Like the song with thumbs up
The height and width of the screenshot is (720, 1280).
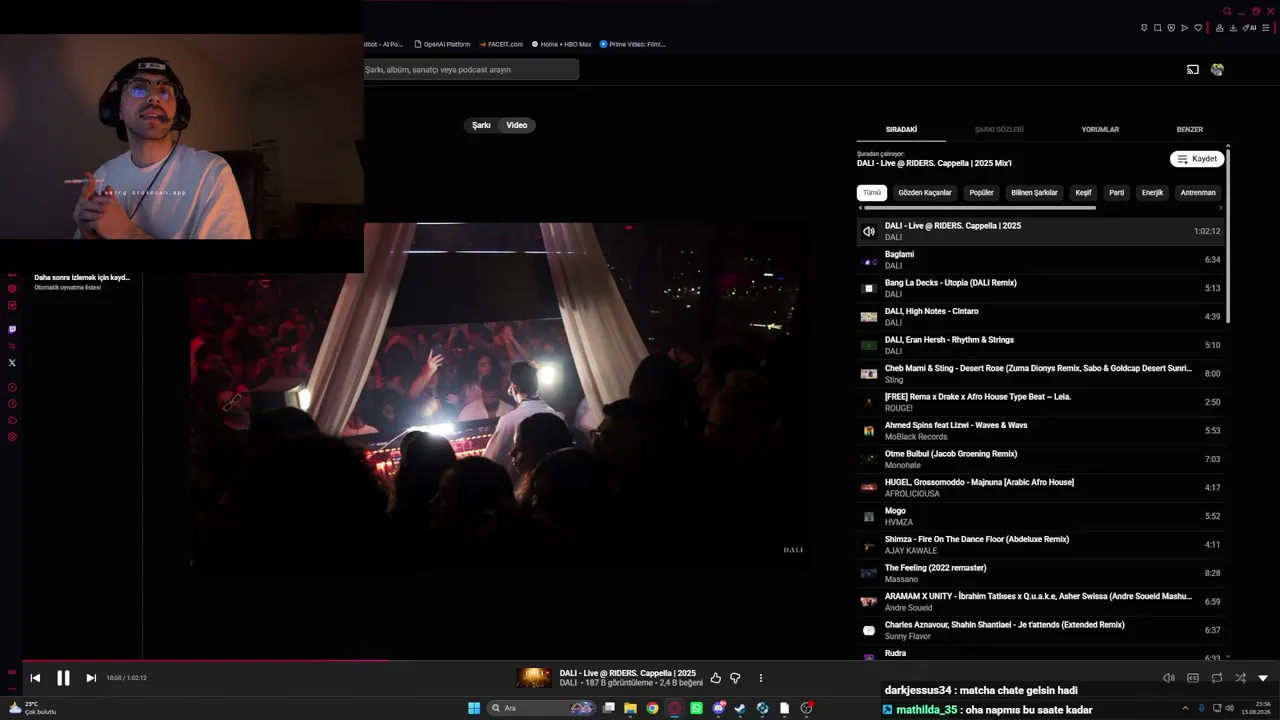click(716, 678)
